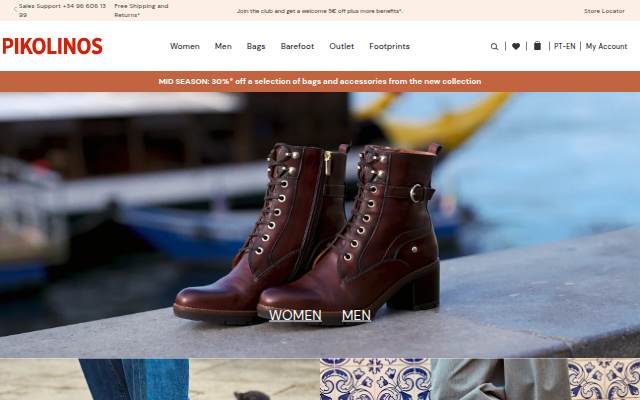Open the wishlist heart icon

[x=516, y=47]
